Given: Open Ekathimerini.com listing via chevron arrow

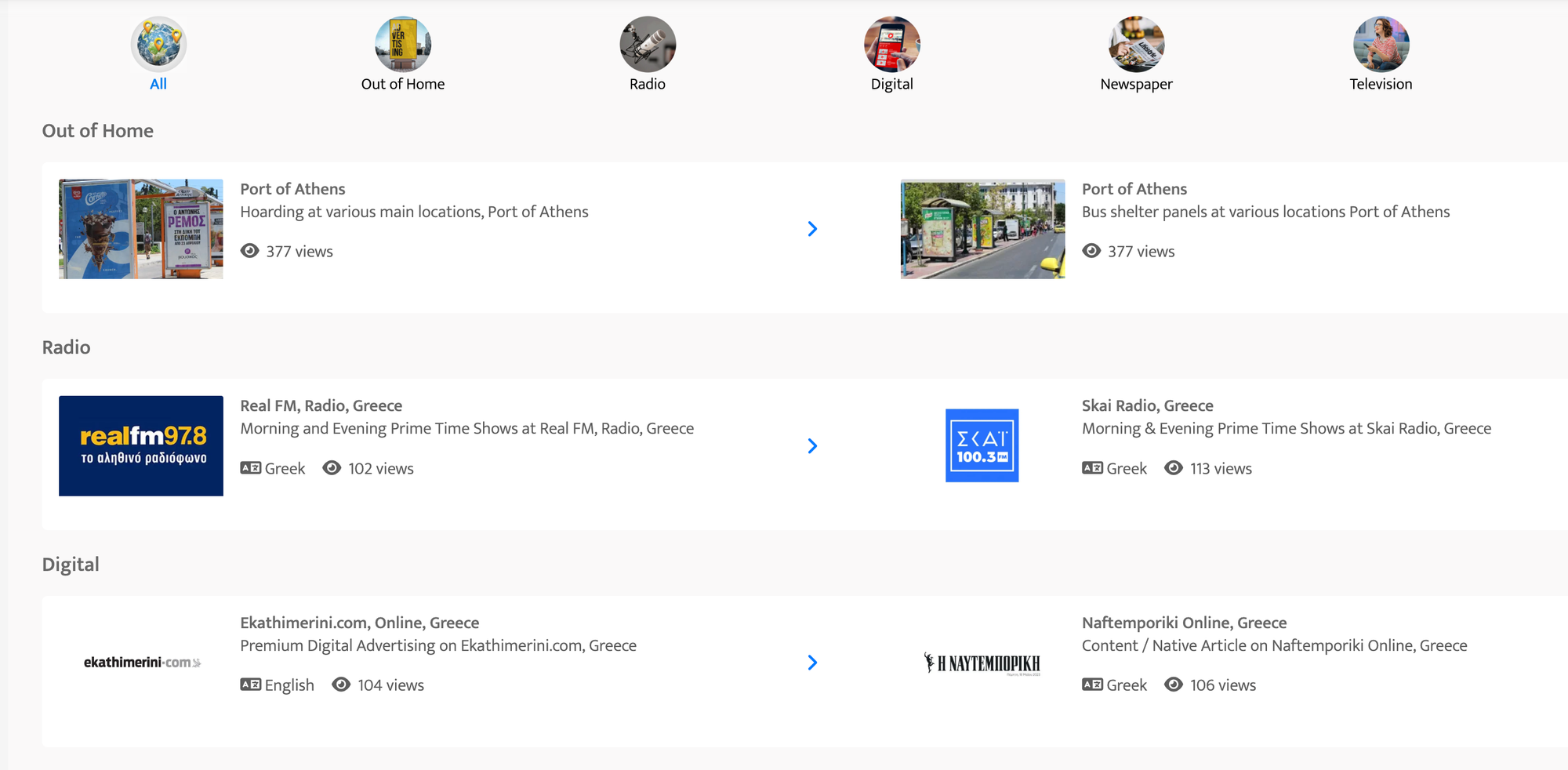Looking at the screenshot, I should click(812, 663).
